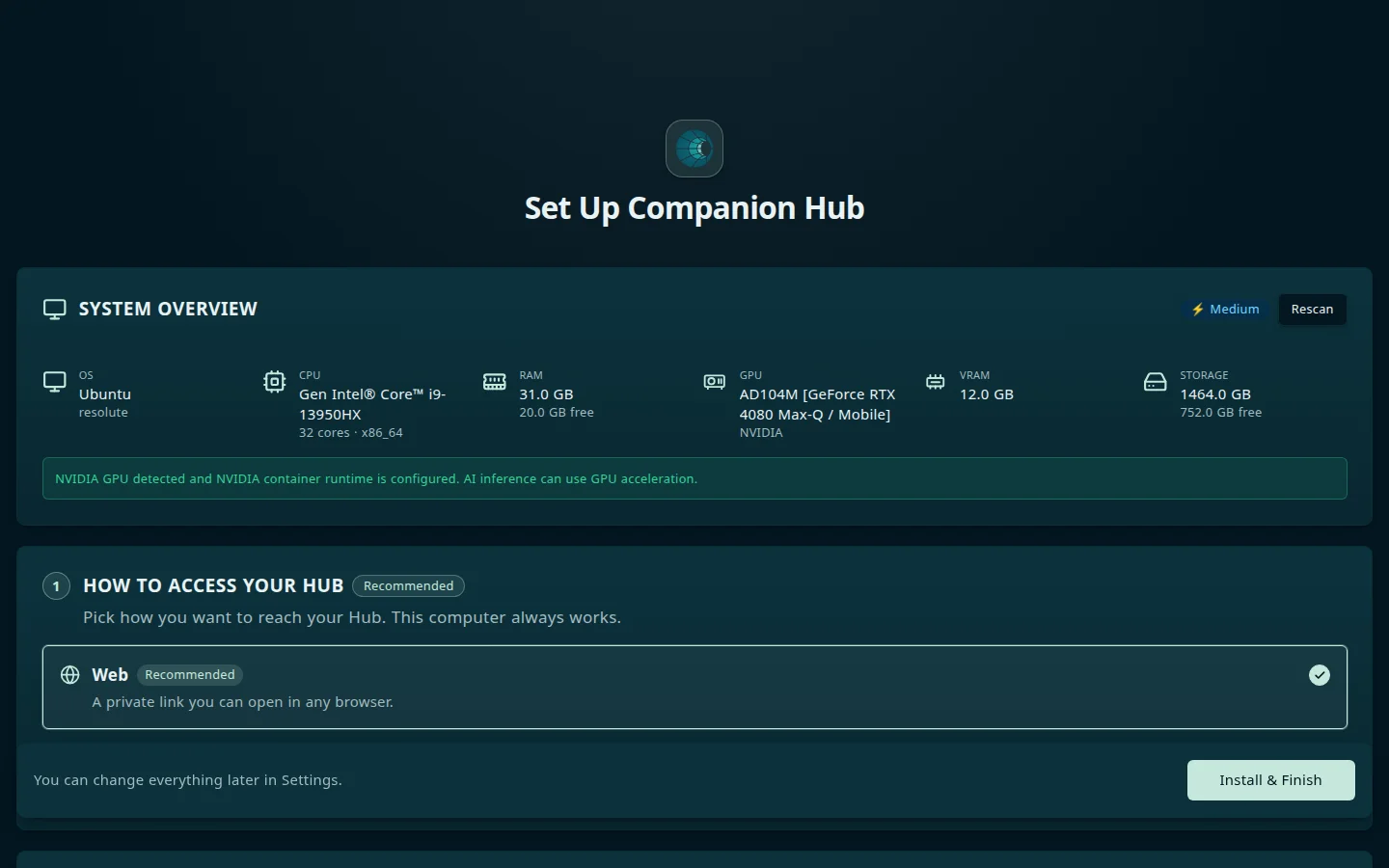
Task: Click 'A private link you can open in any browser.'
Action: [243, 702]
